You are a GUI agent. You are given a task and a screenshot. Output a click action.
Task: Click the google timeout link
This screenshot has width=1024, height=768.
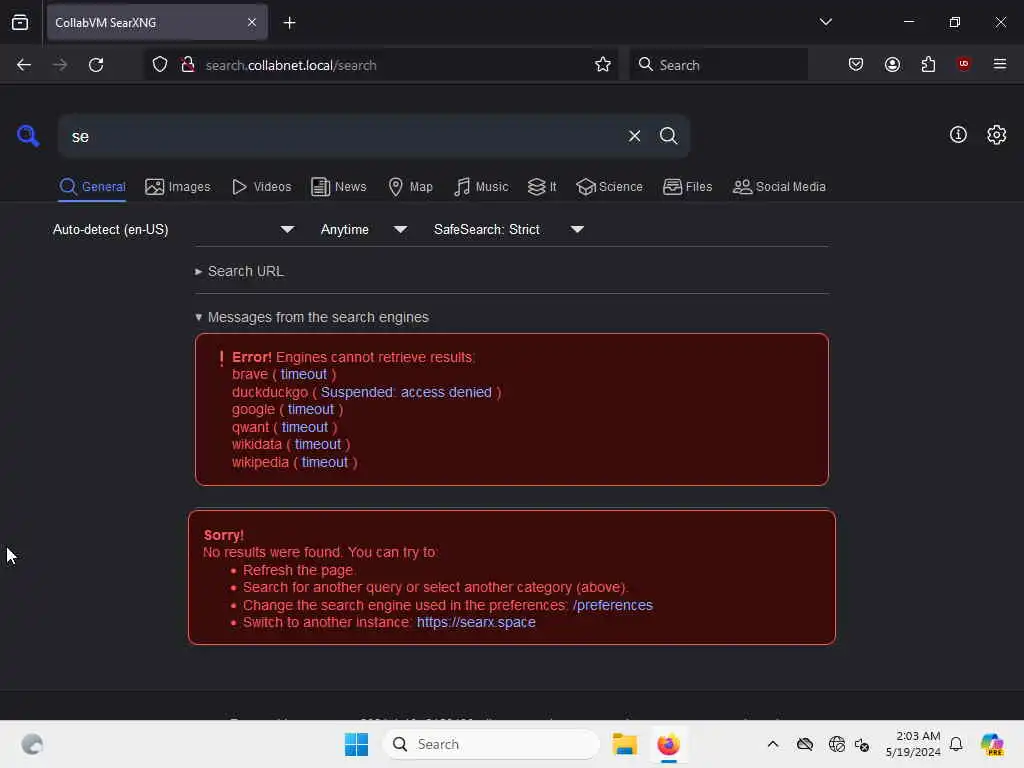(311, 409)
